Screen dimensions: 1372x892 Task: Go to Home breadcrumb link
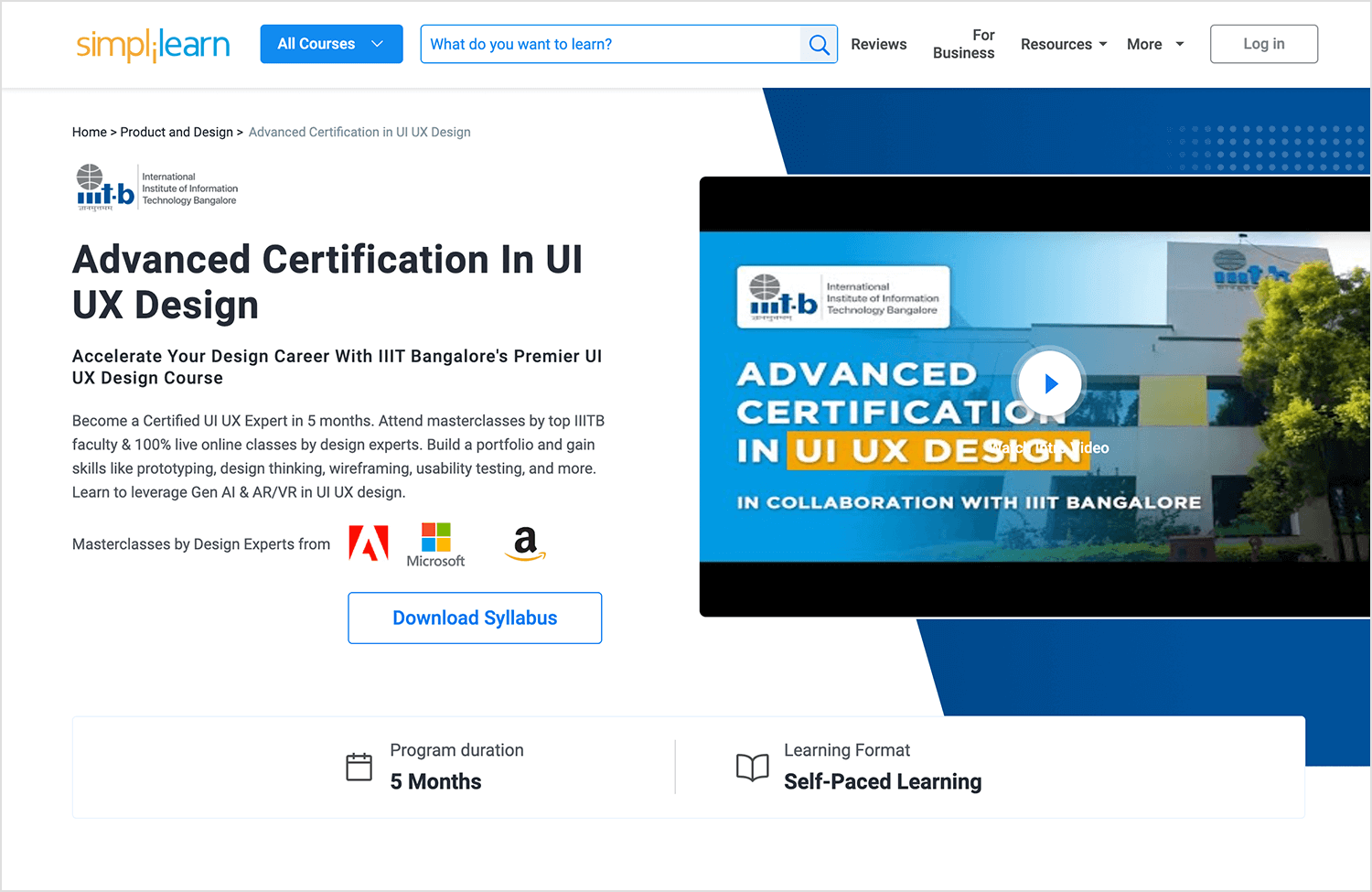click(x=90, y=132)
